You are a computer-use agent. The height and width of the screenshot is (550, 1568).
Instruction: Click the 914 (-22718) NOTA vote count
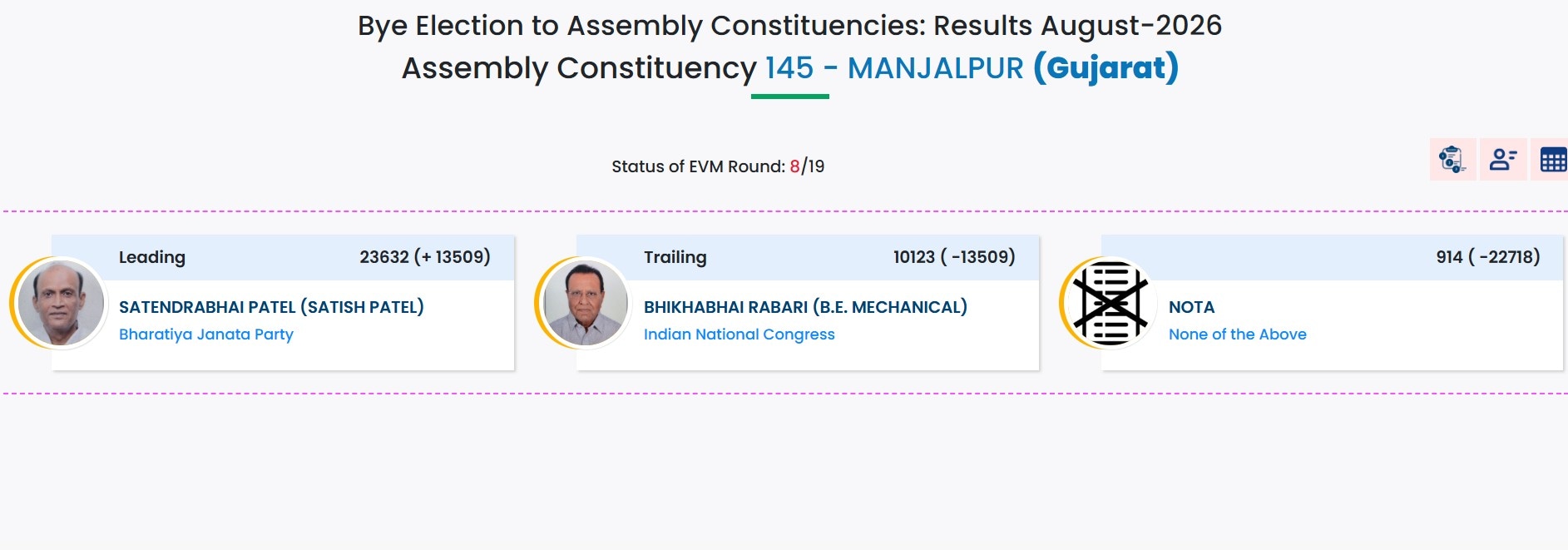click(x=1488, y=257)
